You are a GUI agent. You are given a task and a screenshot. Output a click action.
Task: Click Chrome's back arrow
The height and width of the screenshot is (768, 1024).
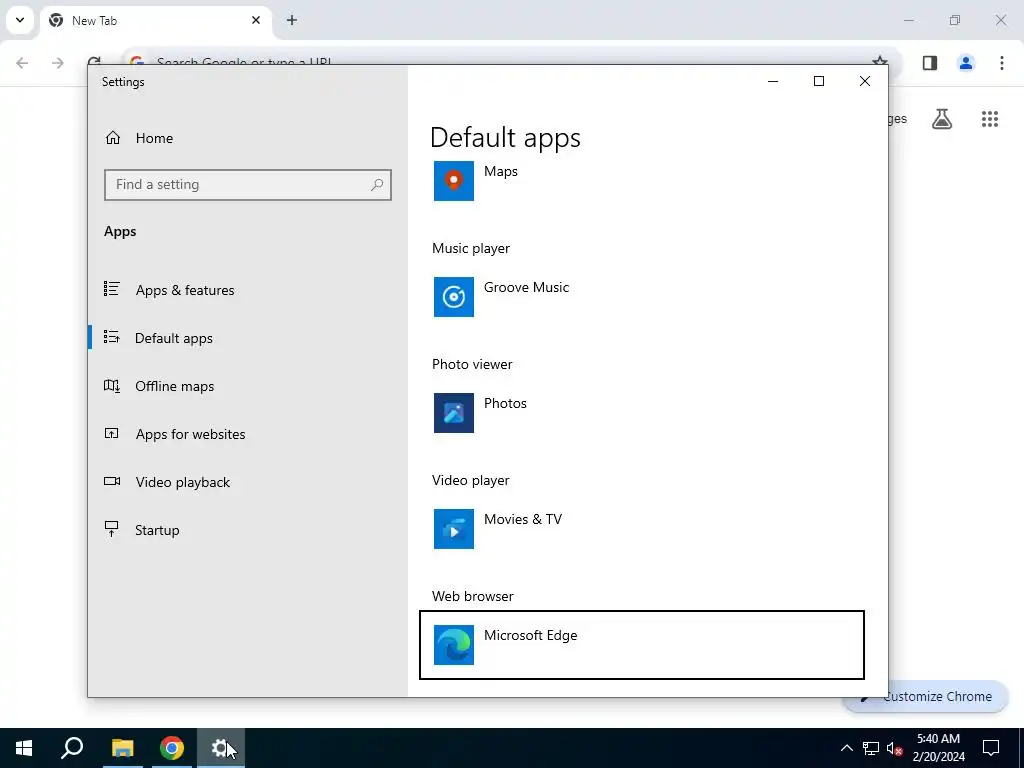[22, 63]
